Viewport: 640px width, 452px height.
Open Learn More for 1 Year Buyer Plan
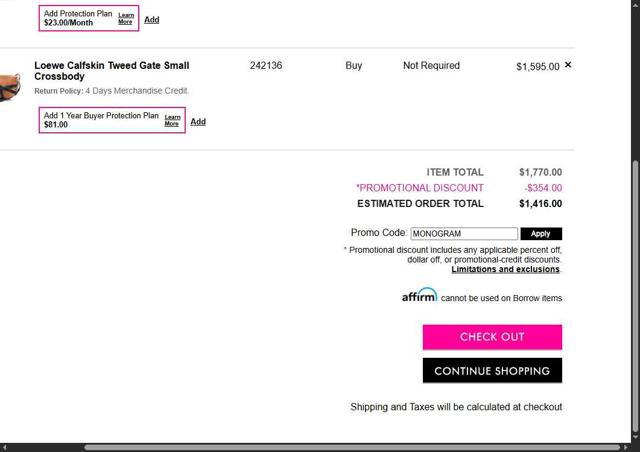172,120
